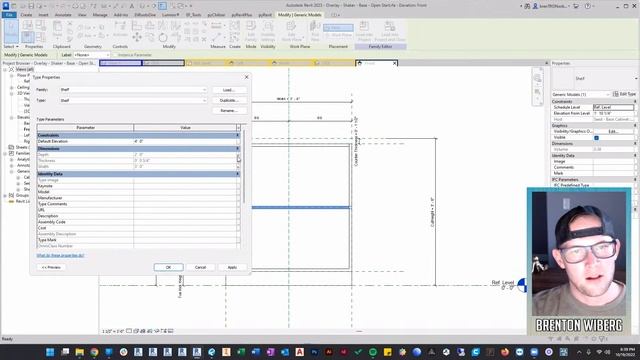Screen dimensions: 640x360
Task: Click Load into Project and Close
Action: coord(390,31)
